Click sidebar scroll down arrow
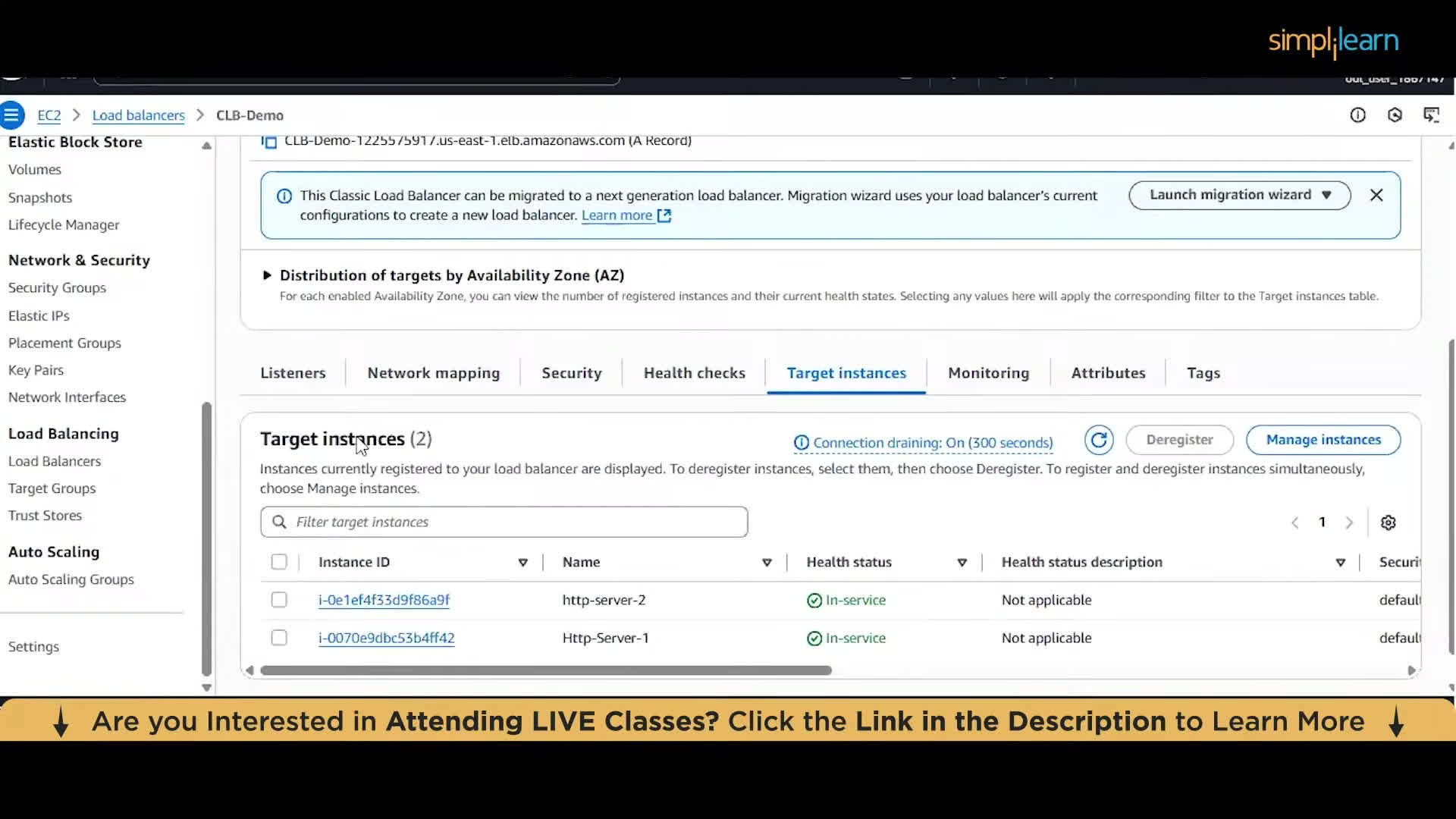Viewport: 1456px width, 819px height. [x=206, y=688]
